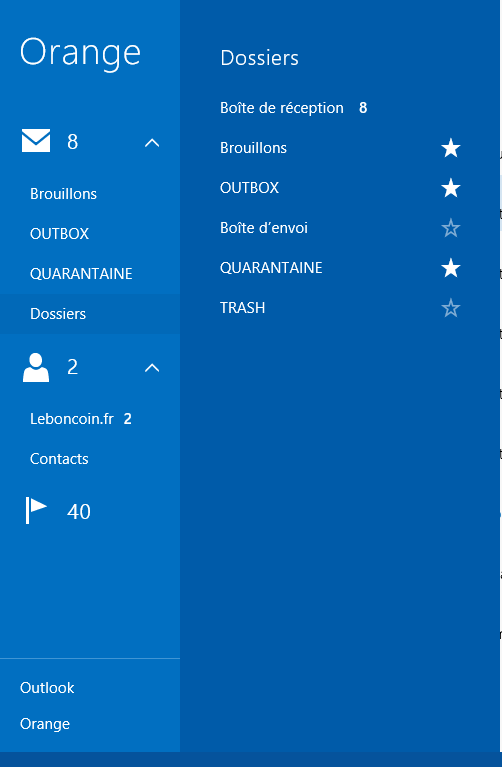Switch to the Outlook account
The width and height of the screenshot is (502, 767).
point(47,688)
